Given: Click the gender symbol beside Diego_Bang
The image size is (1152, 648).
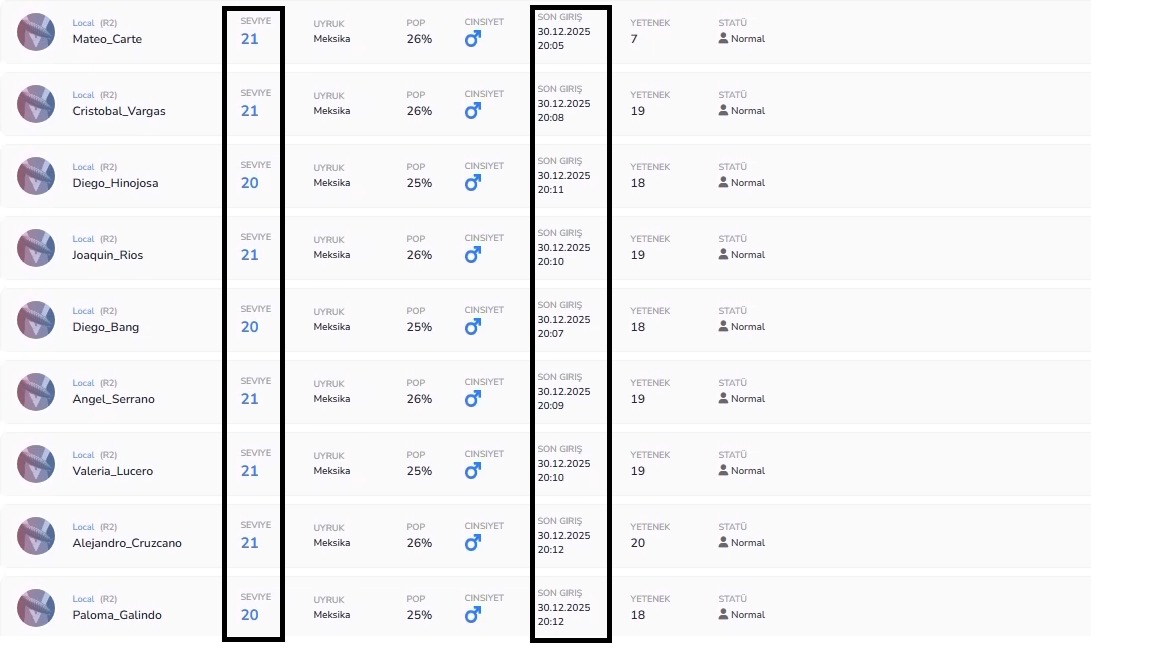Looking at the screenshot, I should coord(473,326).
